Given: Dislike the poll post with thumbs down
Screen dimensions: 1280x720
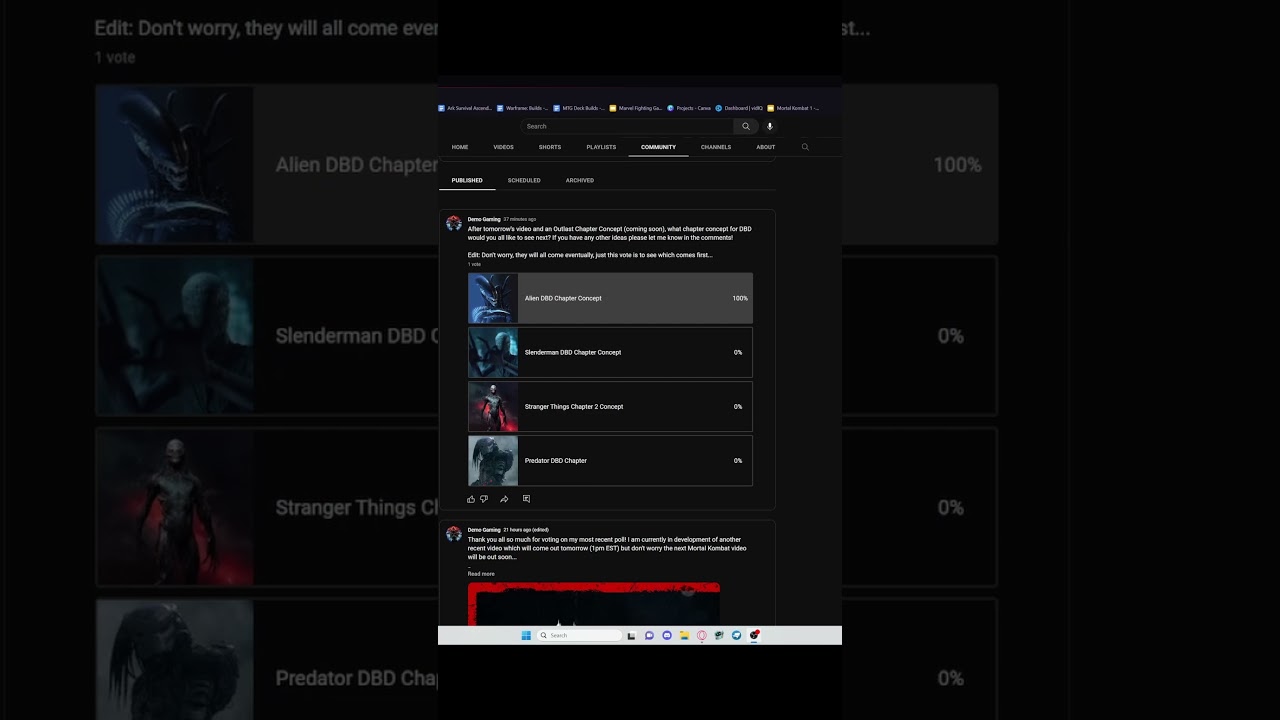Looking at the screenshot, I should click(484, 498).
